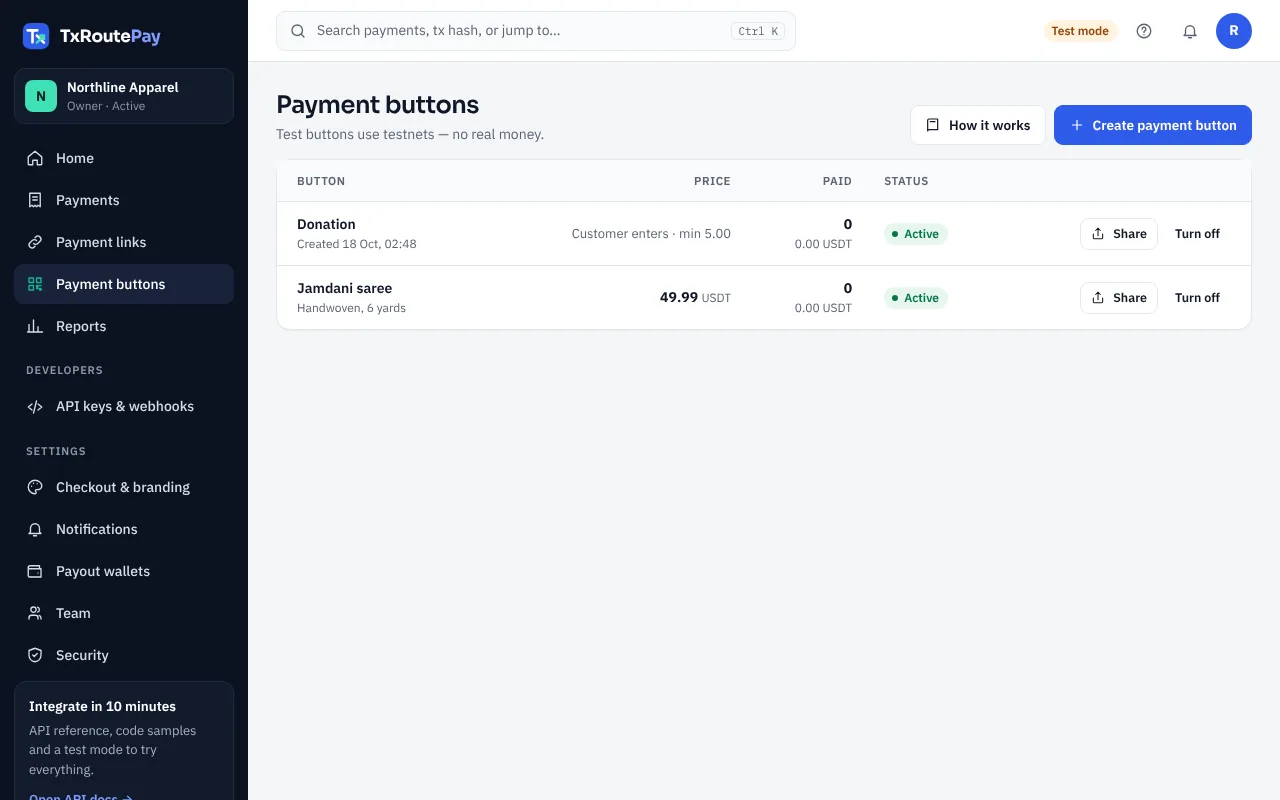Click the Payment buttons page heading
Image resolution: width=1280 pixels, height=800 pixels.
377,105
